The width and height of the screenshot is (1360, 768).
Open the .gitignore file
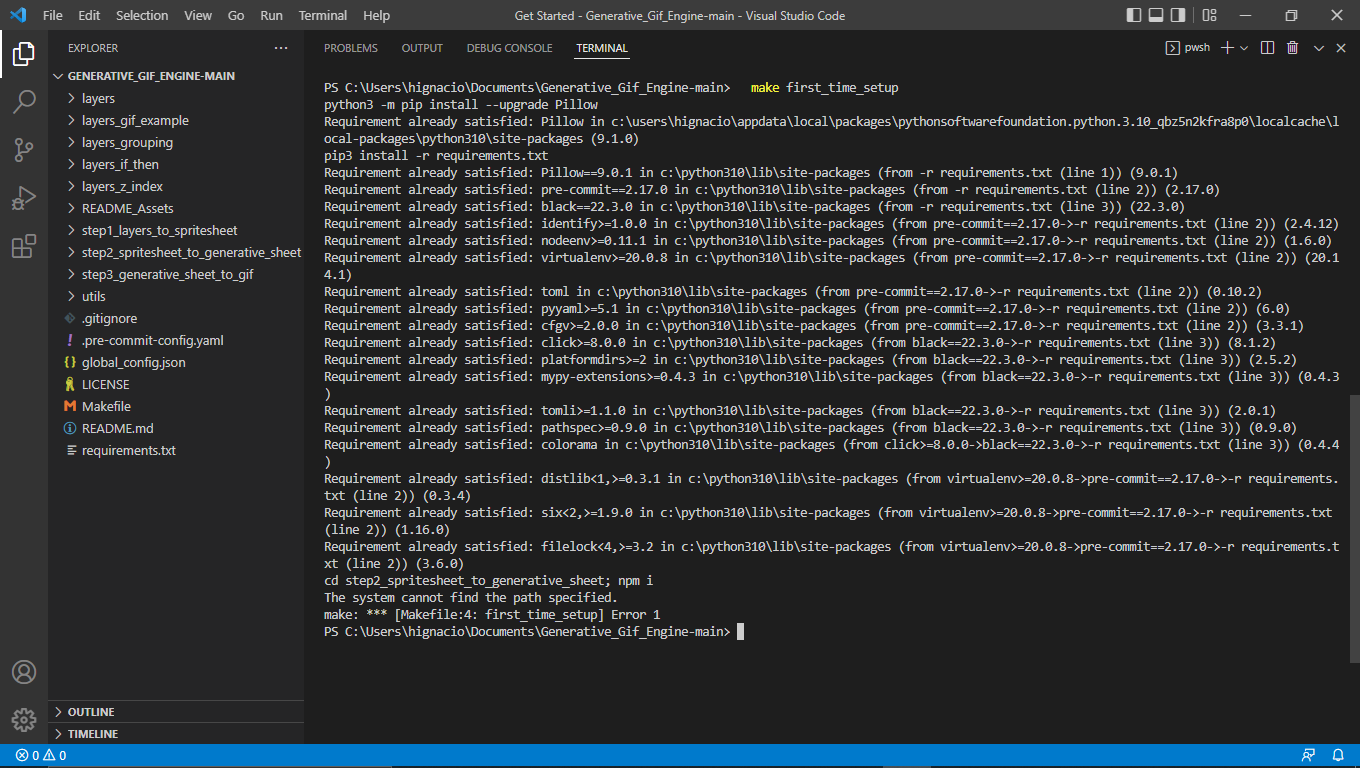pos(176,318)
